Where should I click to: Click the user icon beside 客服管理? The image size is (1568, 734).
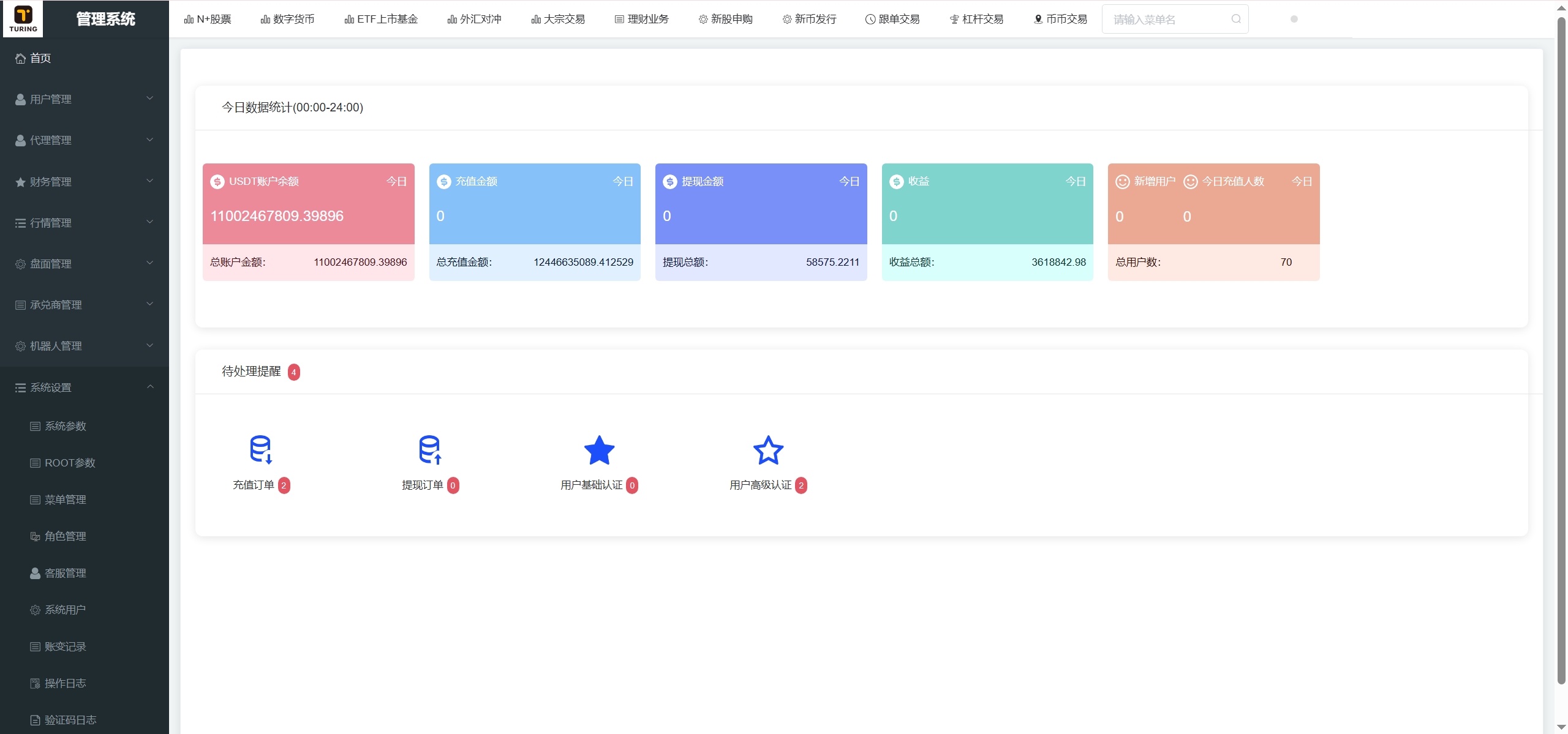pyautogui.click(x=35, y=573)
